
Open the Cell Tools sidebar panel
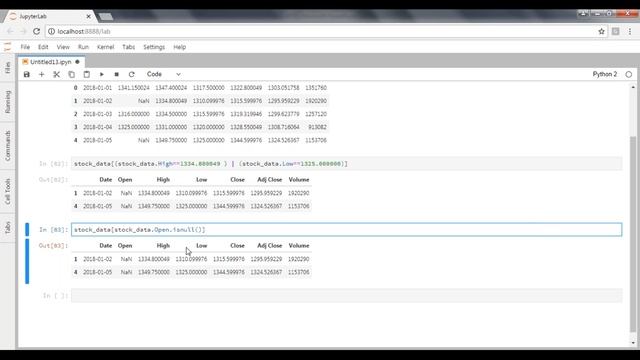point(8,191)
